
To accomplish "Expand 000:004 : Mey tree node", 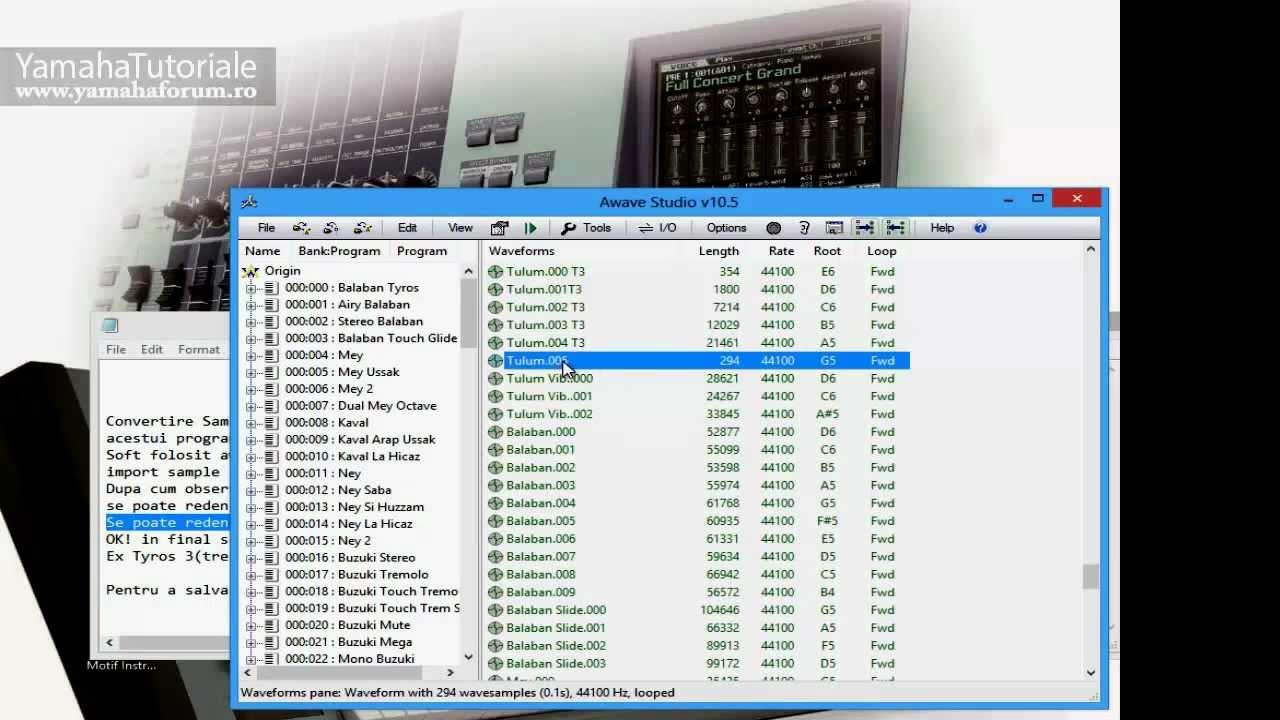I will click(x=251, y=356).
